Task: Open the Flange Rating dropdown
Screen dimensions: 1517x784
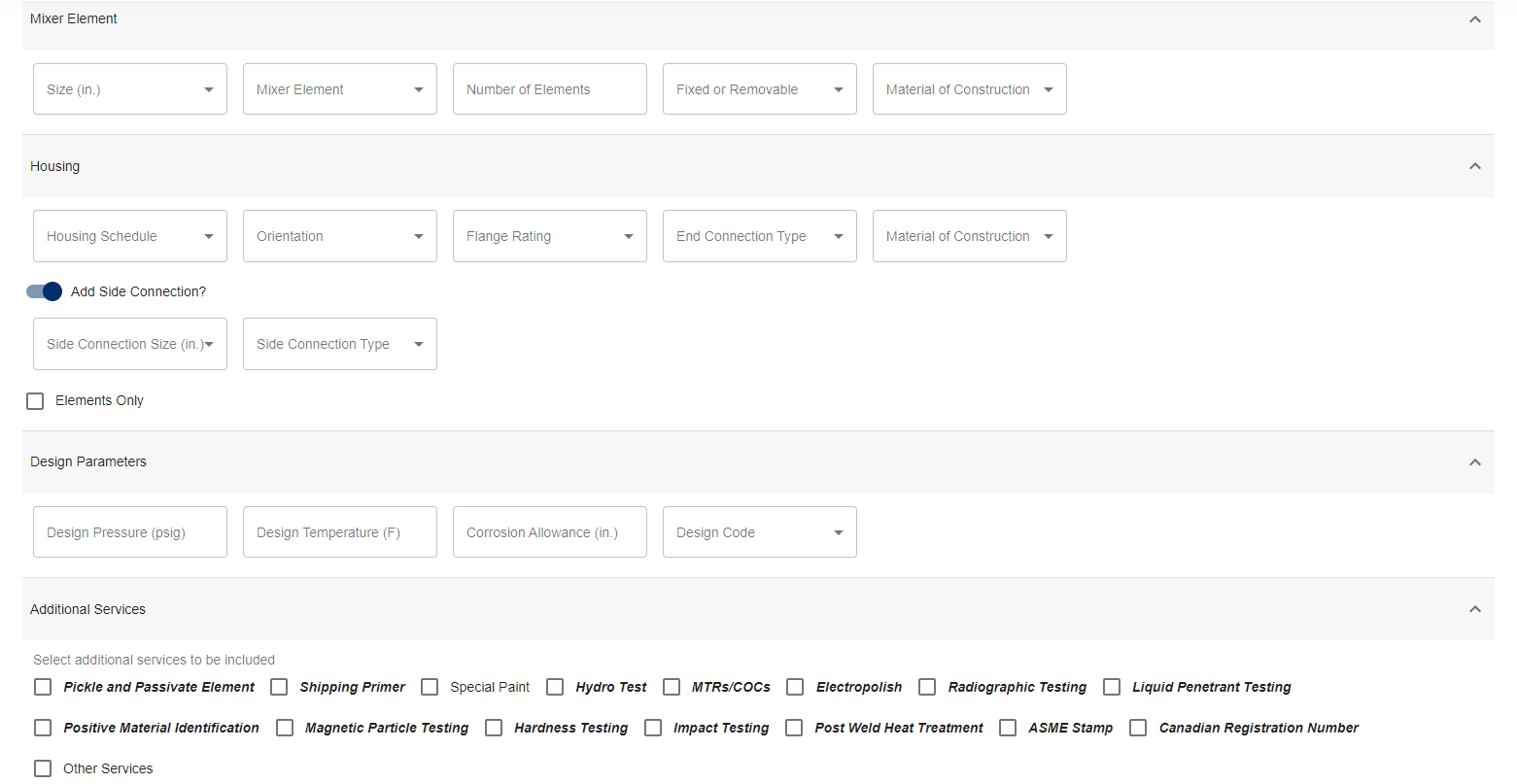Action: [549, 236]
